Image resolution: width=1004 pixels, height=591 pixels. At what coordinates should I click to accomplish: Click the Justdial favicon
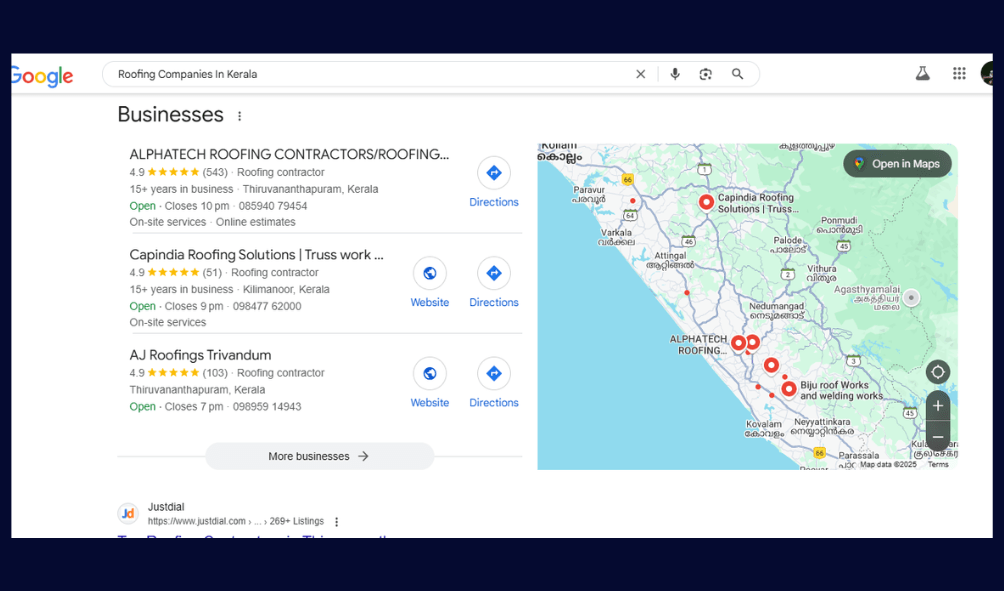128,514
